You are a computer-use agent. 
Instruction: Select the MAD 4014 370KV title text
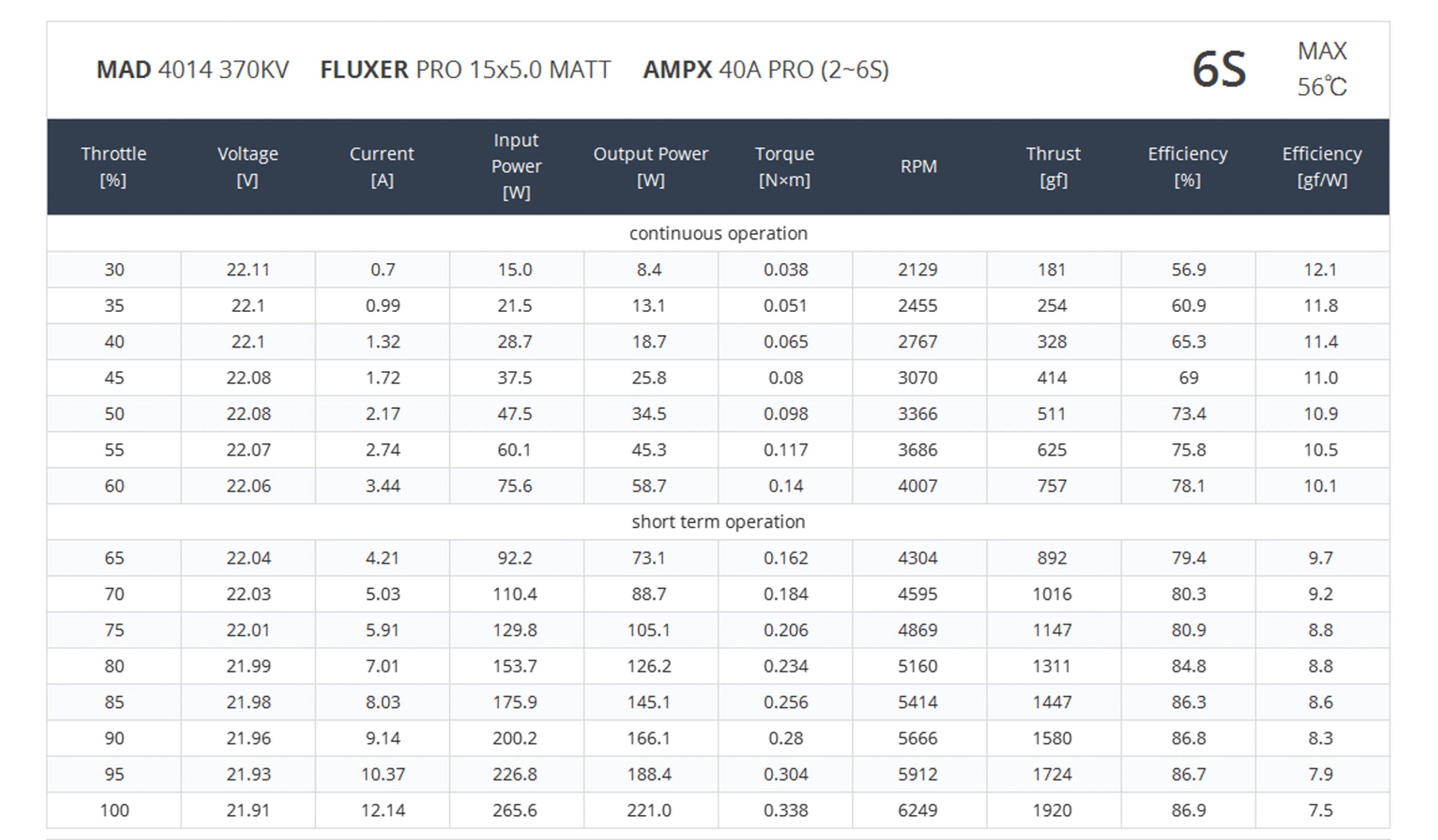193,70
